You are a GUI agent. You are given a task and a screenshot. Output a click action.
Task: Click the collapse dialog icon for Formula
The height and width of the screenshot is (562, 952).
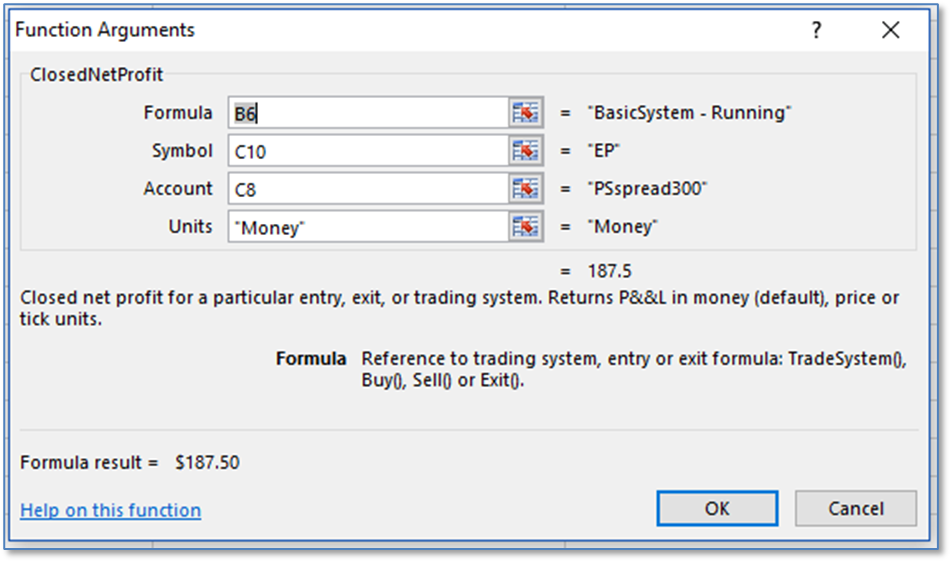[525, 113]
